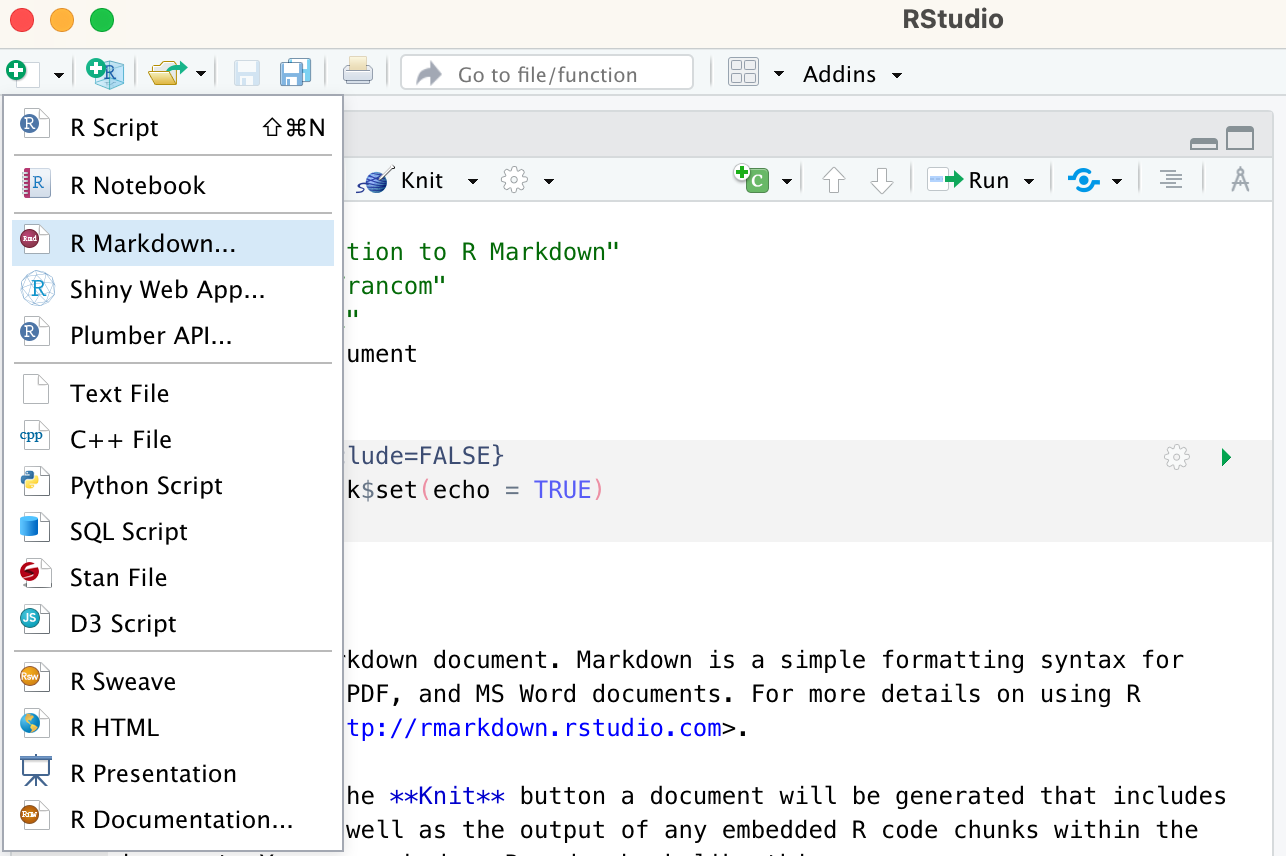Click the TRUE value in the chunk
Viewport: 1286px width, 856px height.
click(x=563, y=490)
